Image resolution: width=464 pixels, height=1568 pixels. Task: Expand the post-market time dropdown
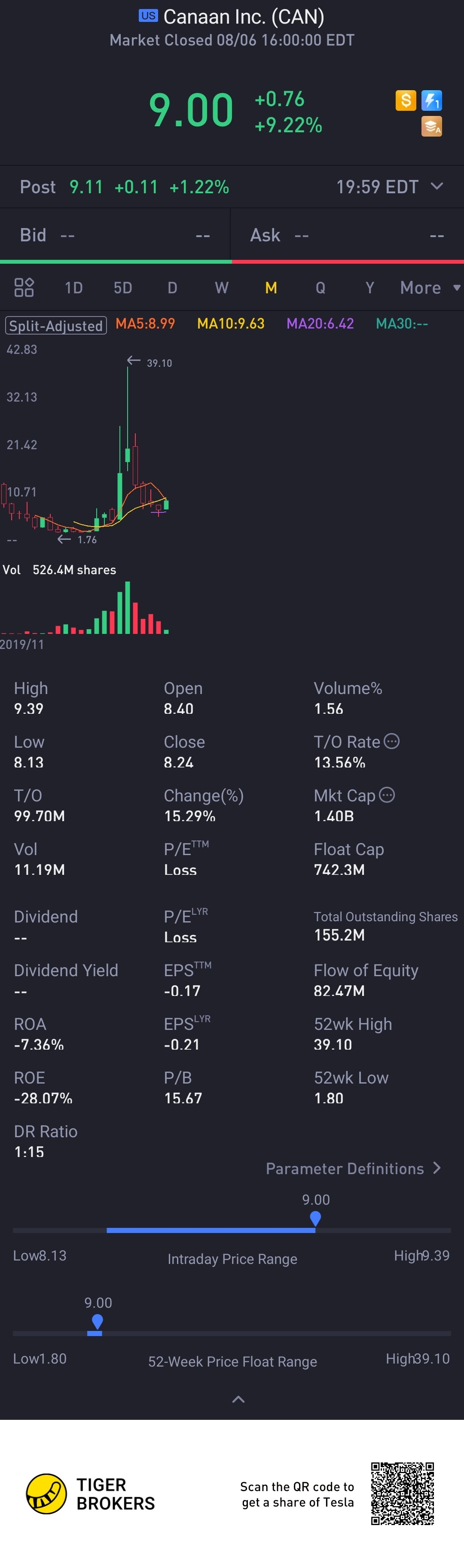point(437,186)
